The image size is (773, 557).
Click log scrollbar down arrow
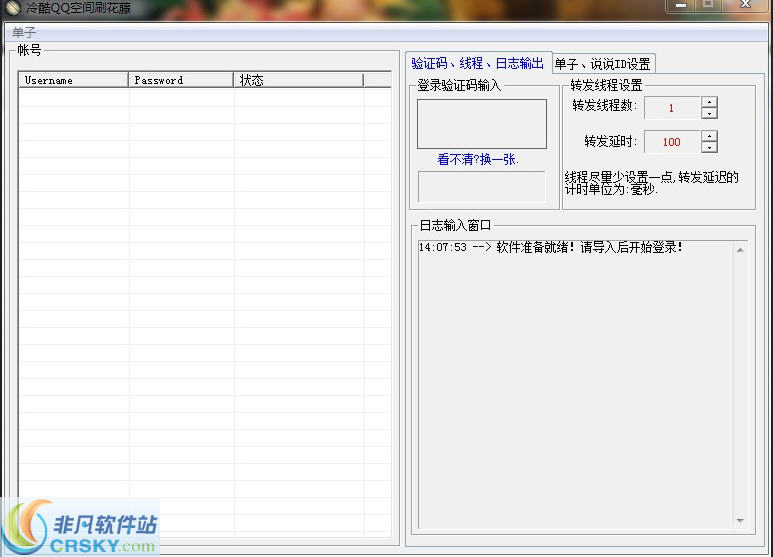pyautogui.click(x=740, y=521)
